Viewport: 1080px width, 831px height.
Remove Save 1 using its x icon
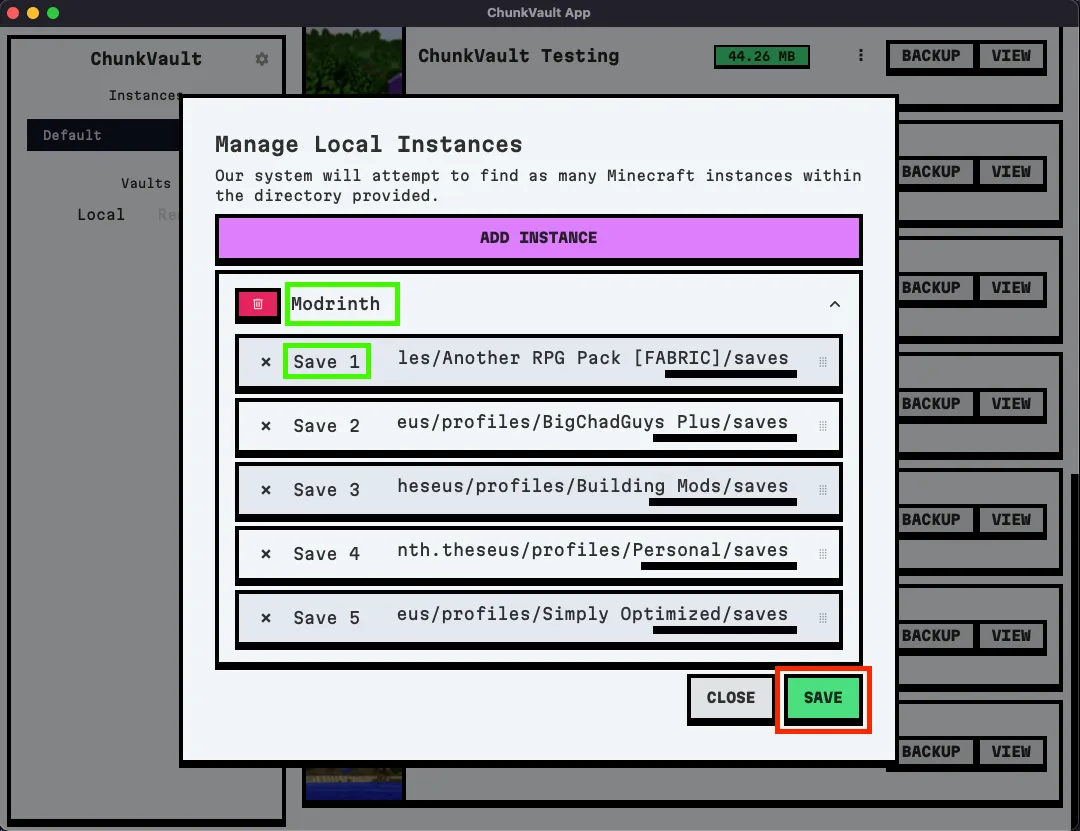coord(266,363)
